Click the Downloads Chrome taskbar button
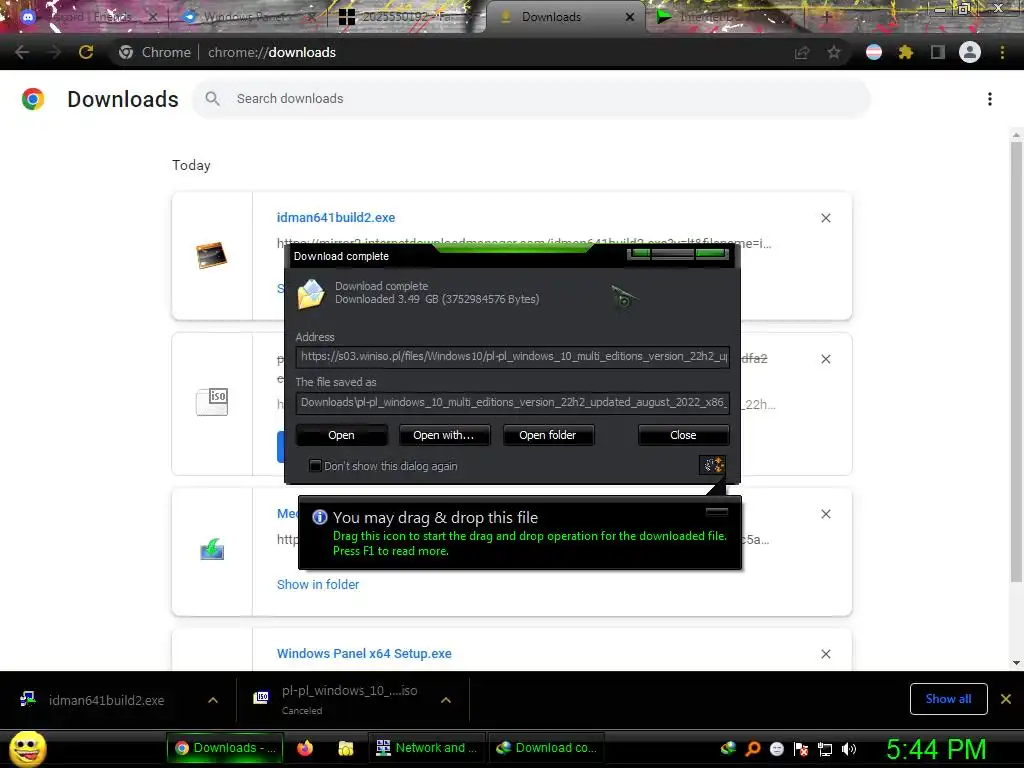1024x768 pixels. (x=225, y=748)
